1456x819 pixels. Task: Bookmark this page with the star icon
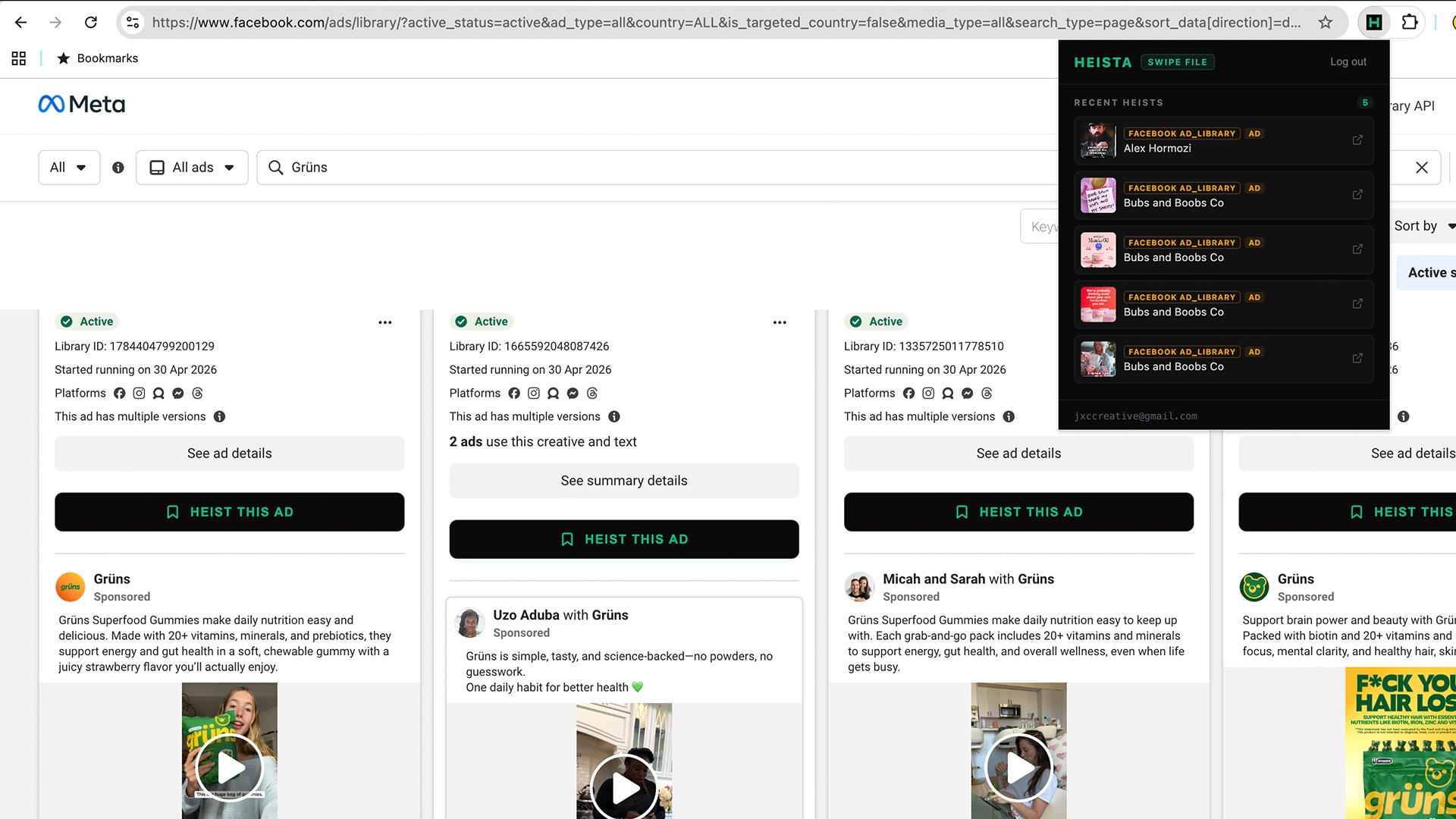pos(1325,22)
